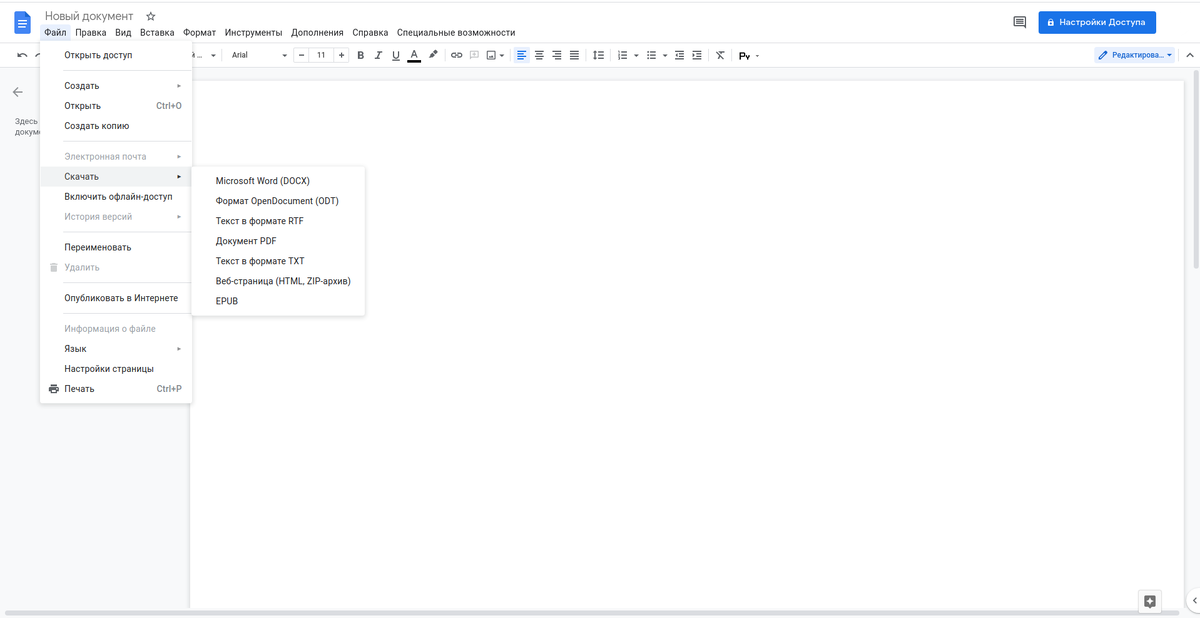Open the comment history icon
This screenshot has height=618, width=1200.
coord(1019,22)
